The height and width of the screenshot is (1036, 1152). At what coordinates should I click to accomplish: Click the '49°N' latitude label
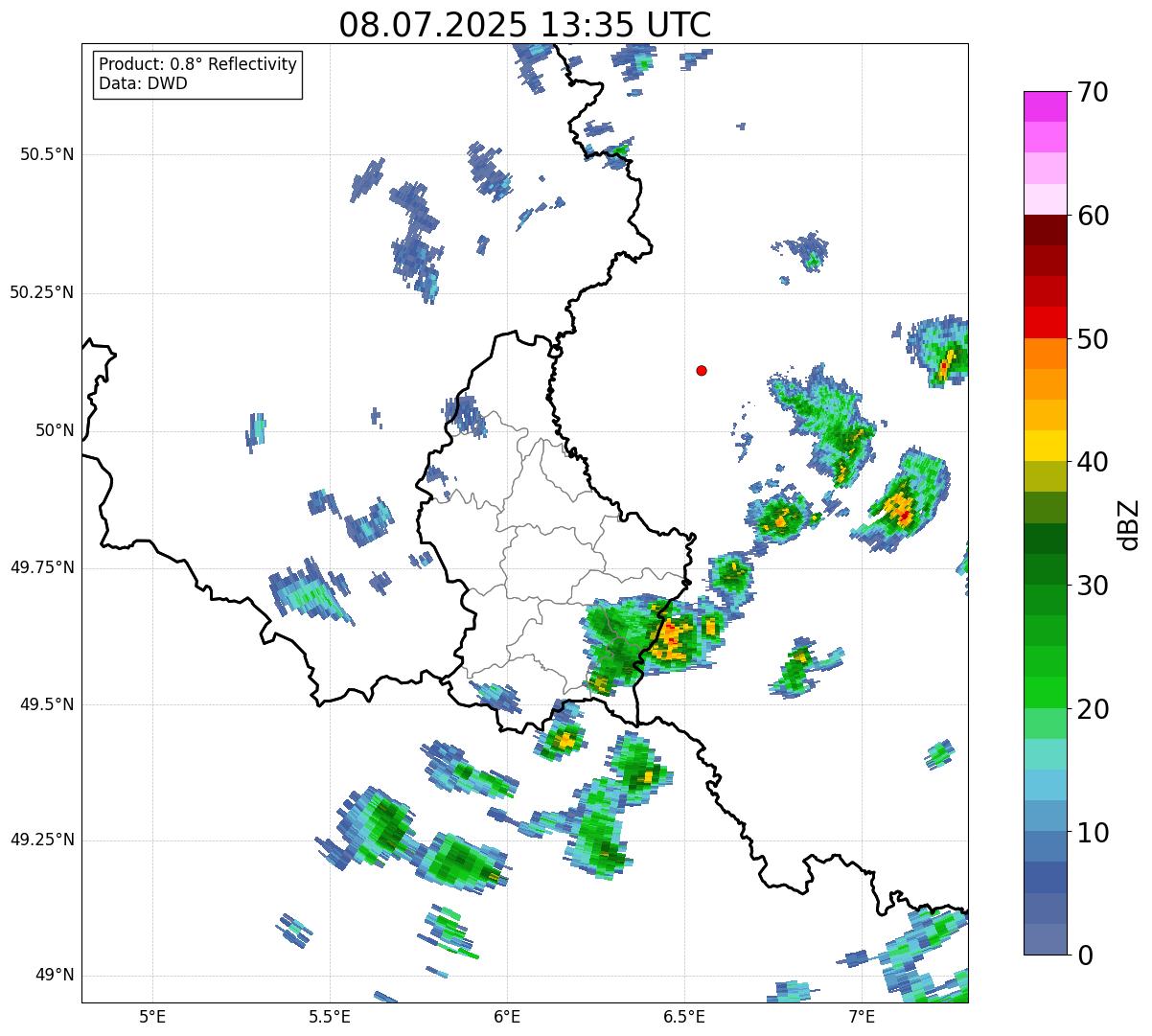click(x=55, y=976)
